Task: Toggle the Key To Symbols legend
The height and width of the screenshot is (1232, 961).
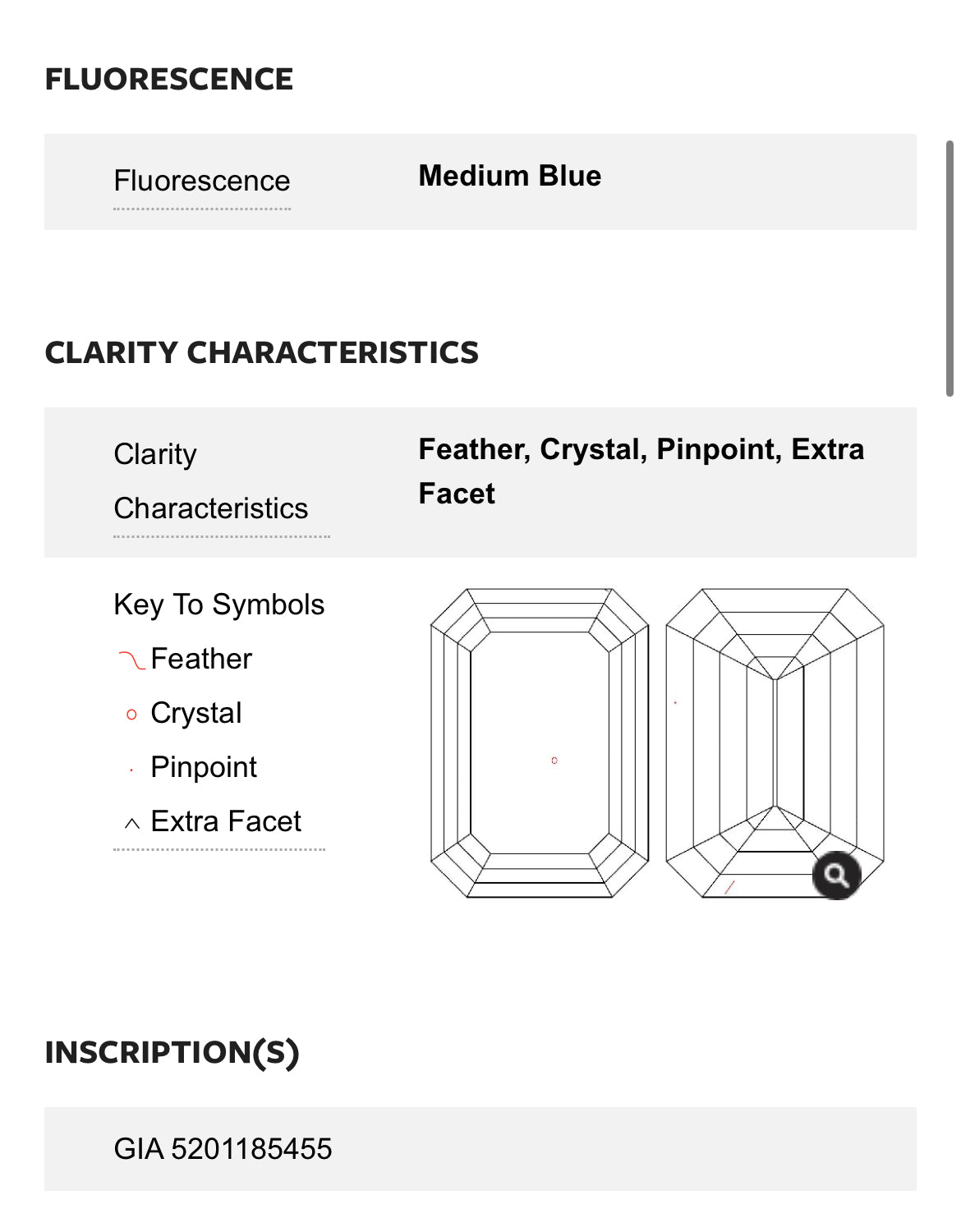Action: tap(219, 604)
